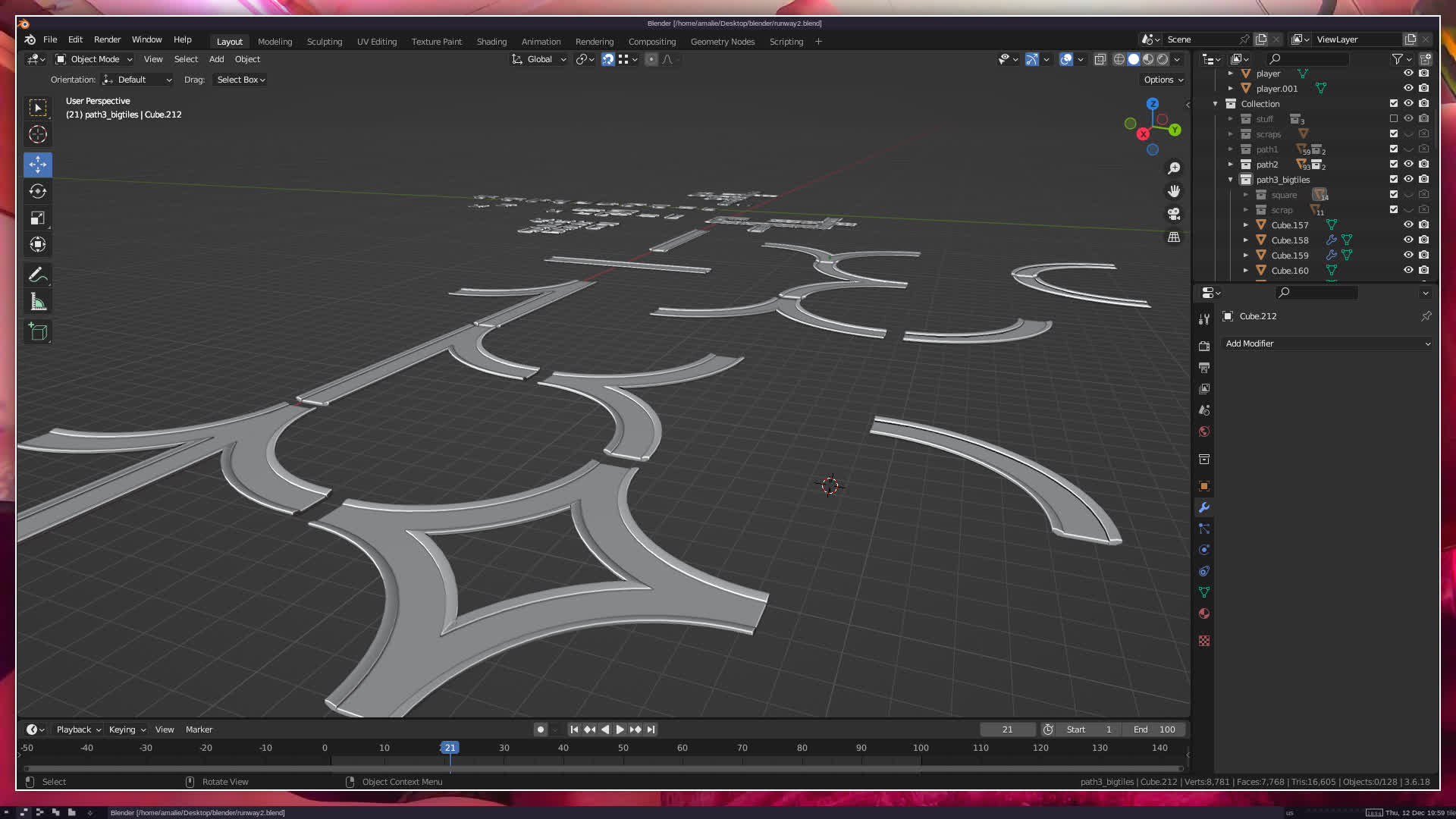The width and height of the screenshot is (1456, 819).
Task: Hide Cube.157 in viewport via eye icon
Action: [1408, 224]
